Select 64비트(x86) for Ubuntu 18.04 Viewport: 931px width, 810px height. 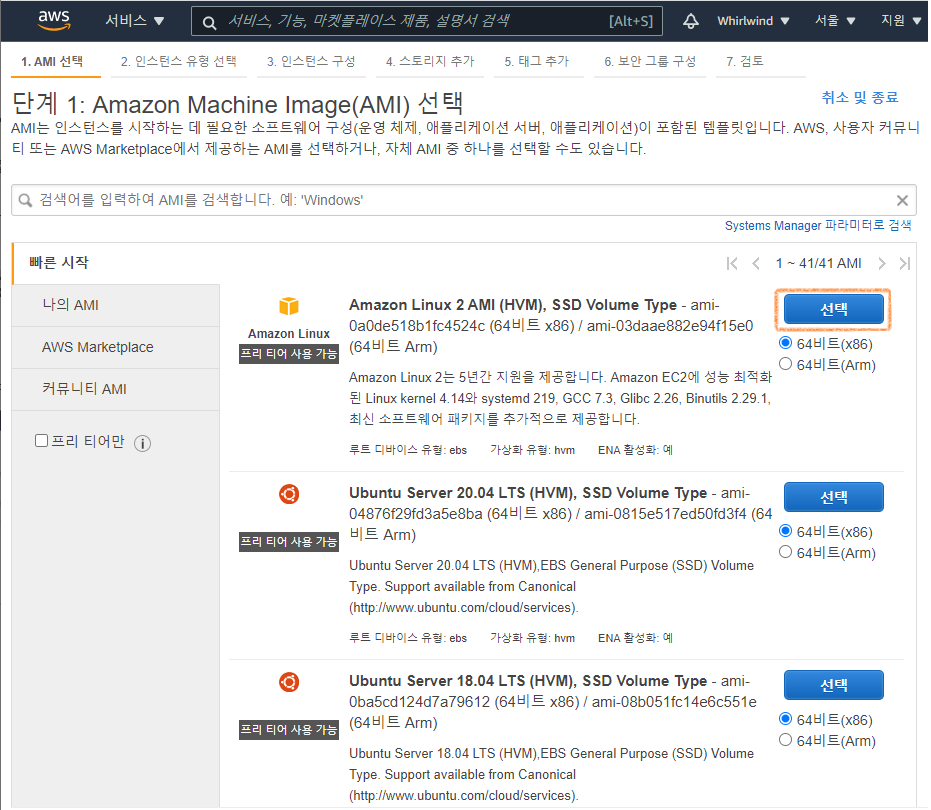tap(786, 719)
